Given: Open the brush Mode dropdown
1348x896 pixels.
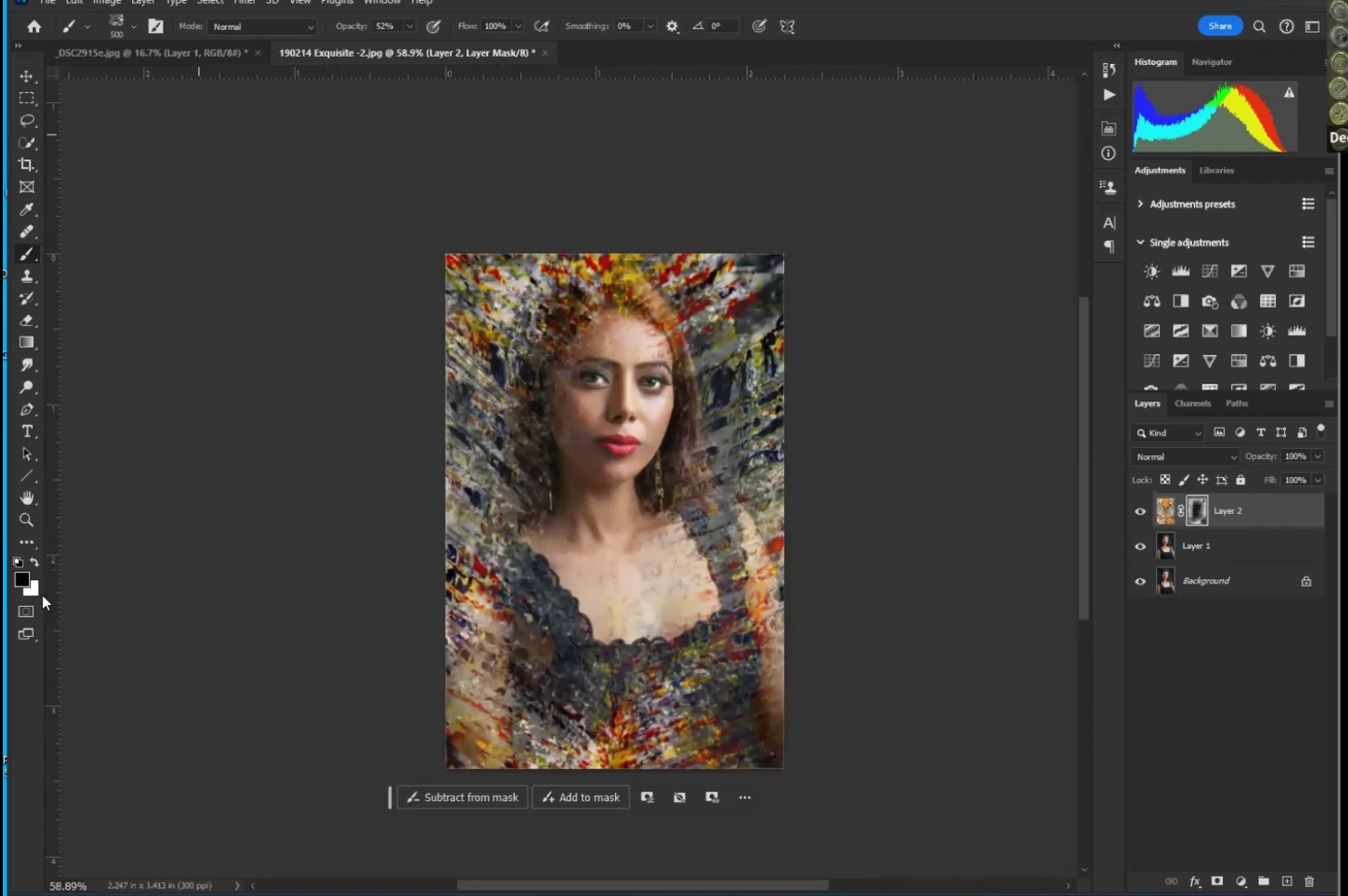Looking at the screenshot, I should click(x=263, y=26).
